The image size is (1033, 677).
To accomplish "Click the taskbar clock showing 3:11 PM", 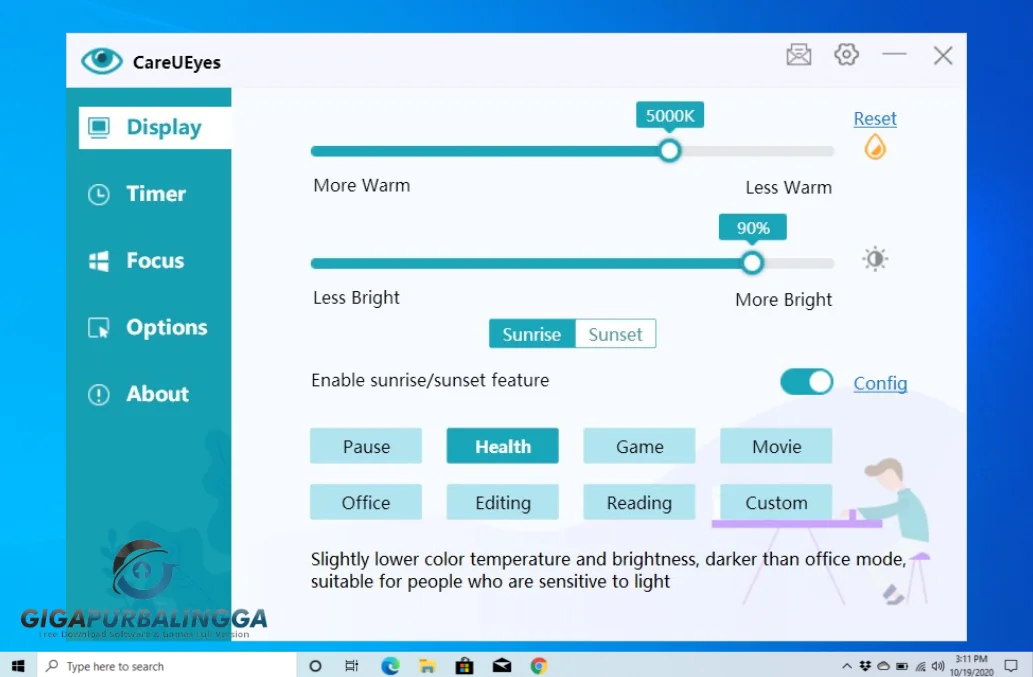I will click(x=971, y=666).
